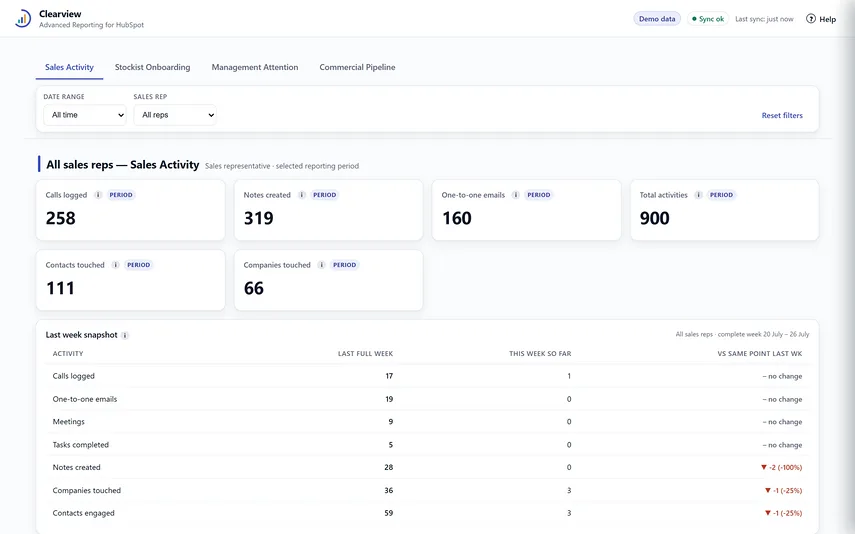Click info icon beside Contacts touched card

click(115, 265)
